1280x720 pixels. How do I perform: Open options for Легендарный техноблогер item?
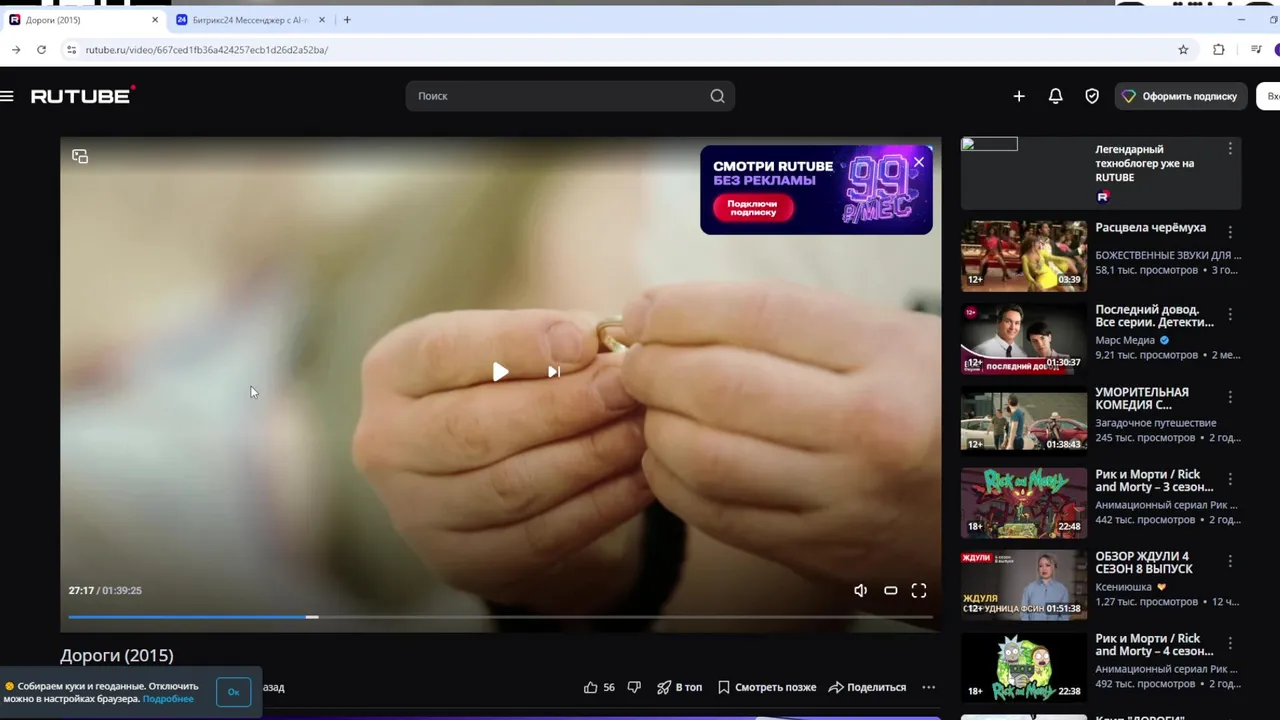tap(1230, 149)
